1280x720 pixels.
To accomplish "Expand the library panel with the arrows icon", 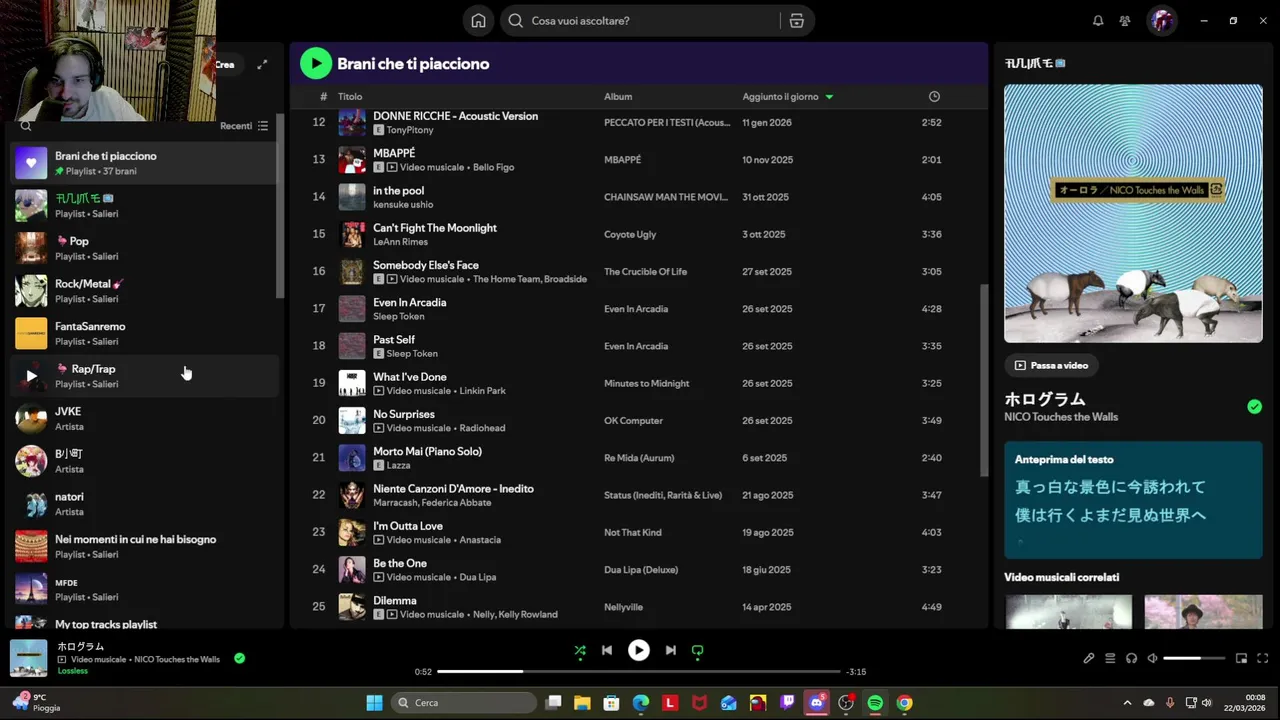I will [262, 65].
